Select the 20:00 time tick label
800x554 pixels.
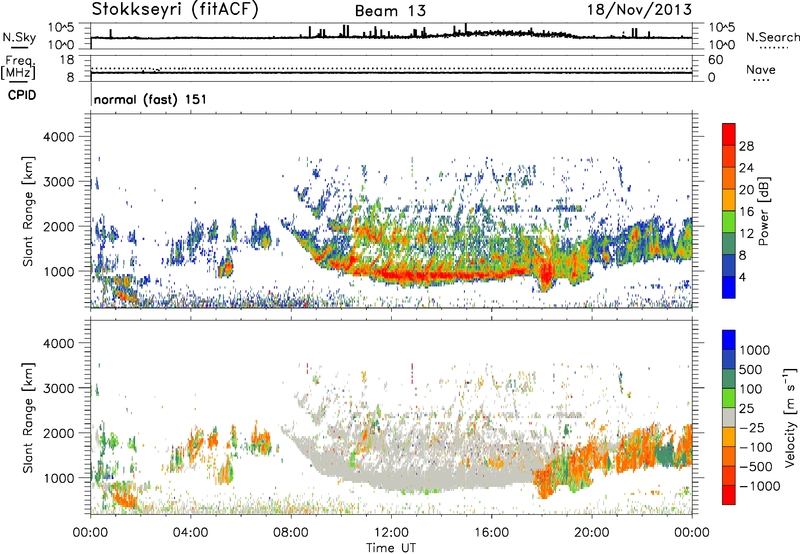pyautogui.click(x=592, y=533)
